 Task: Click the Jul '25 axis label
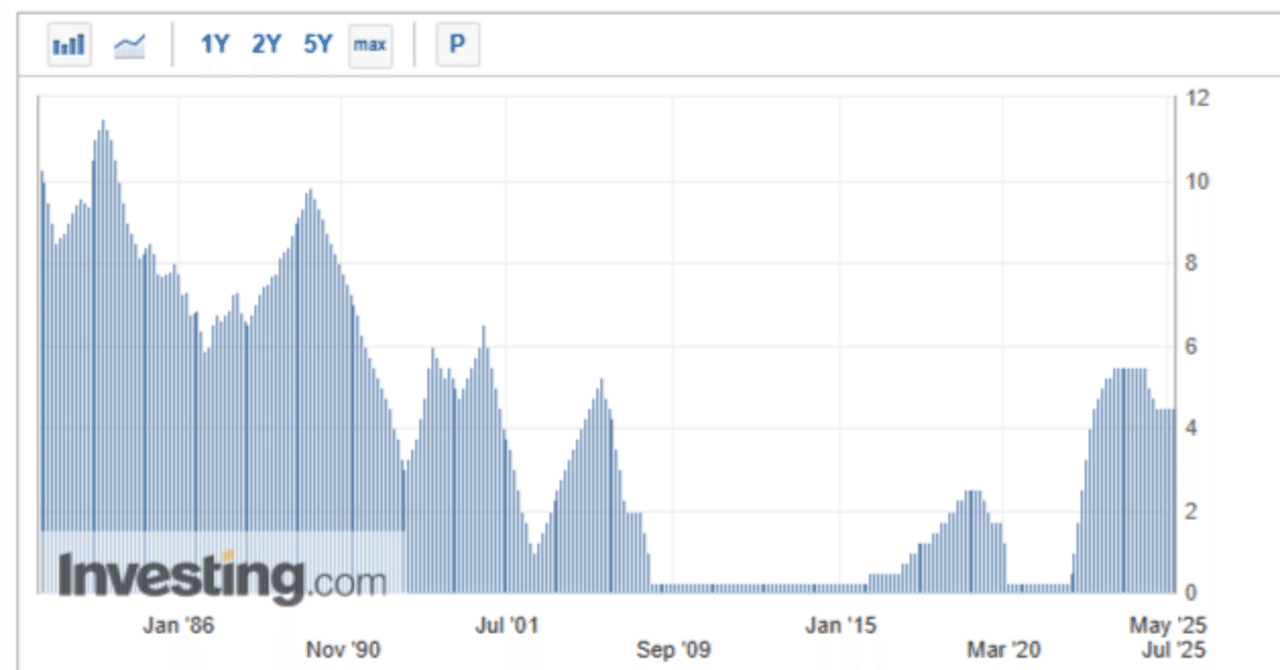[x=1173, y=650]
